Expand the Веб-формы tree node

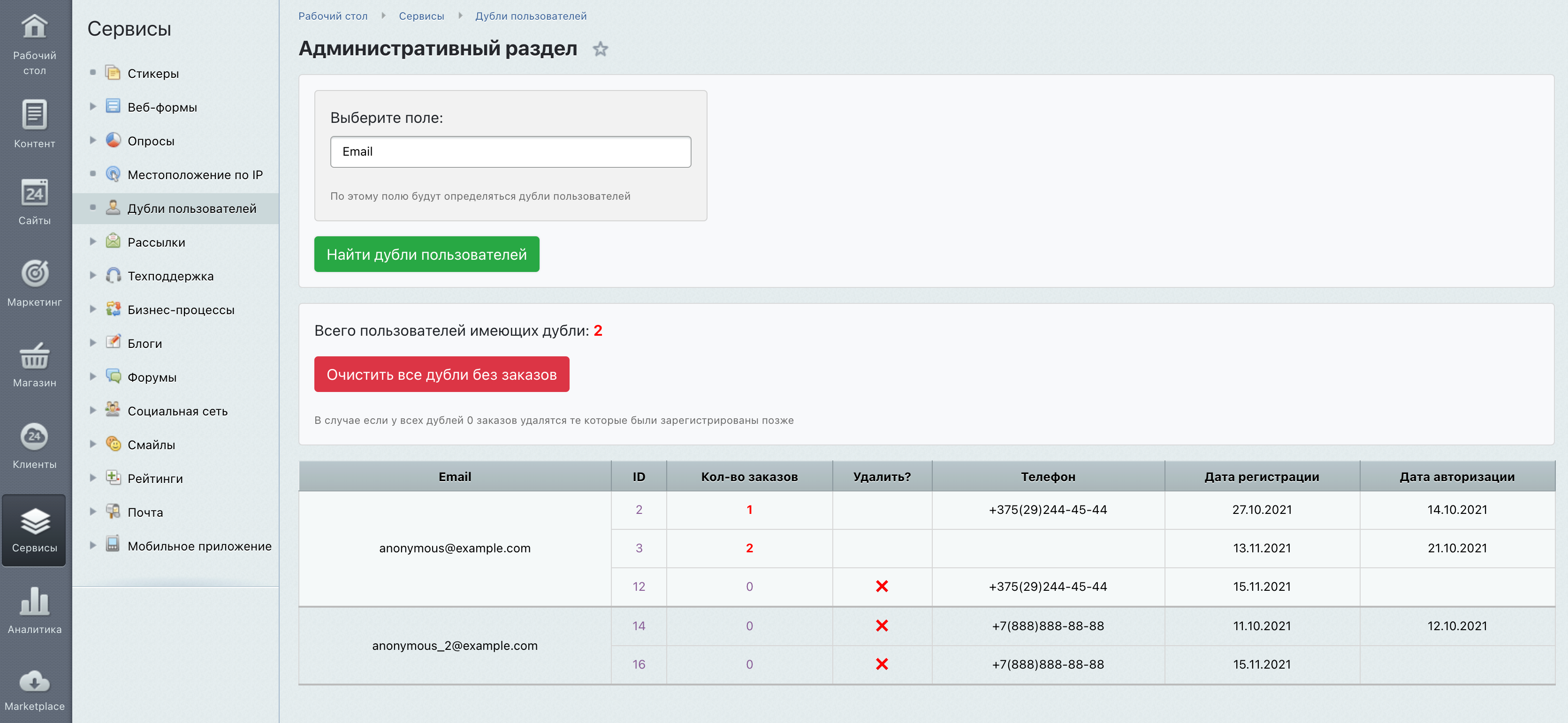point(92,107)
